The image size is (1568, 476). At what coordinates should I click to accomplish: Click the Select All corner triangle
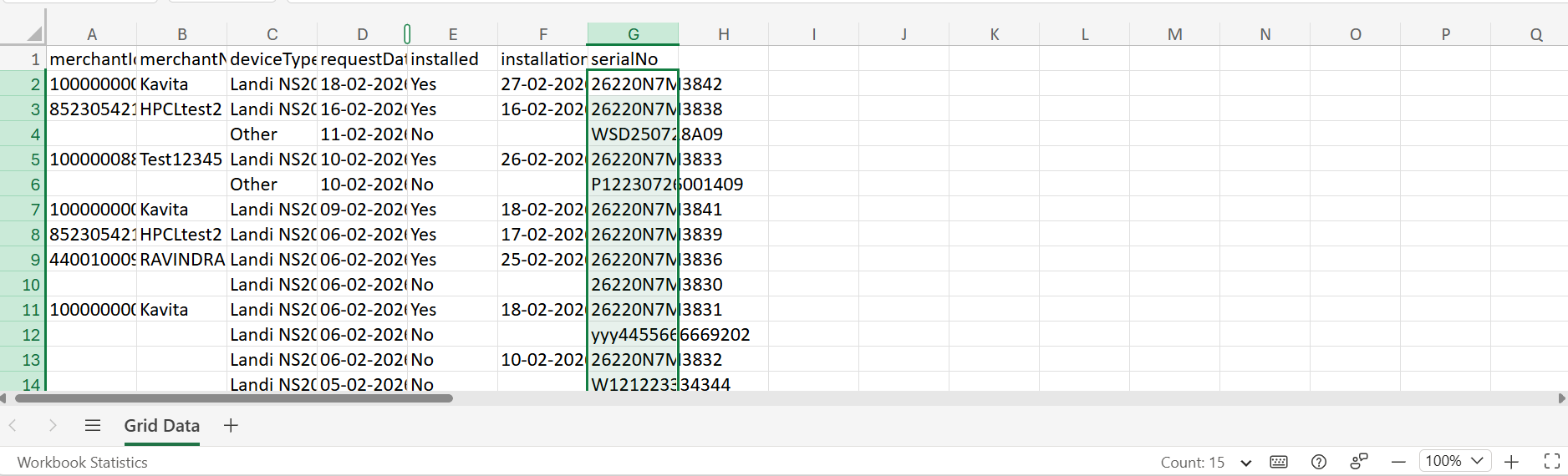pyautogui.click(x=34, y=34)
